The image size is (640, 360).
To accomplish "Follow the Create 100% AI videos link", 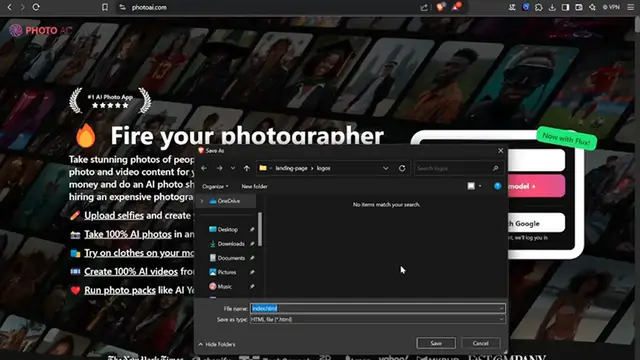I will click(x=131, y=271).
